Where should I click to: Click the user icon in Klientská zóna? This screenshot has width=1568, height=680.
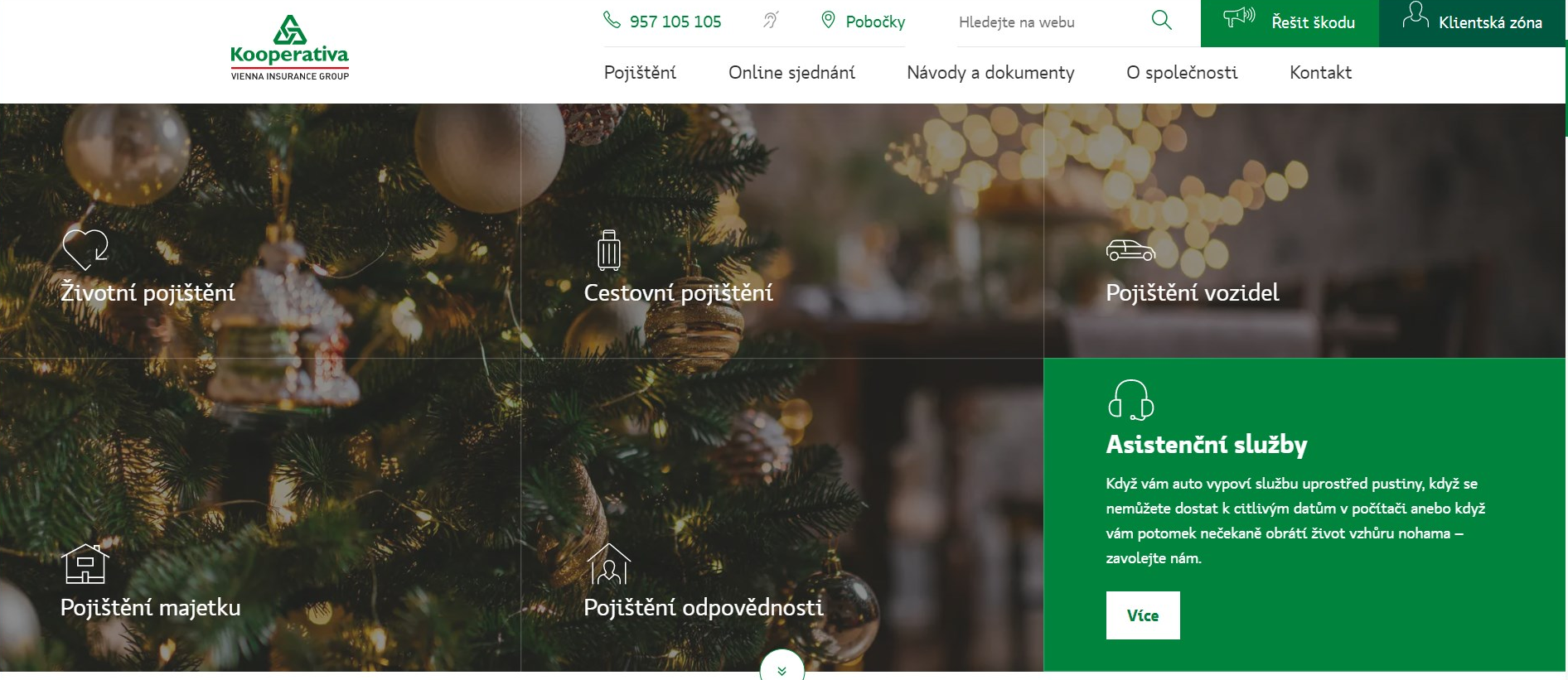(x=1416, y=15)
